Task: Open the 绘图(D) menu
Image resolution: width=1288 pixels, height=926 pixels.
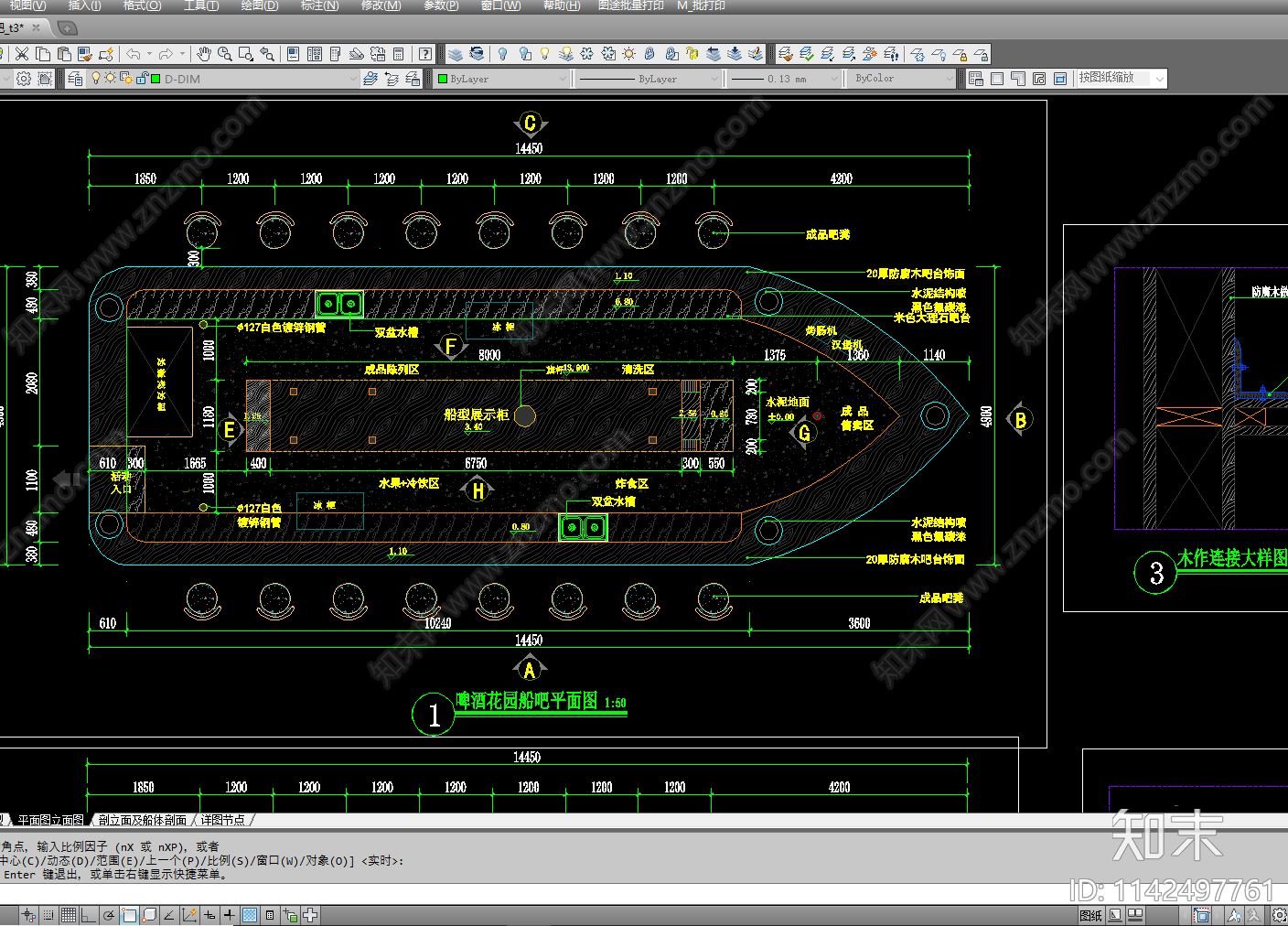Action: coord(260,5)
